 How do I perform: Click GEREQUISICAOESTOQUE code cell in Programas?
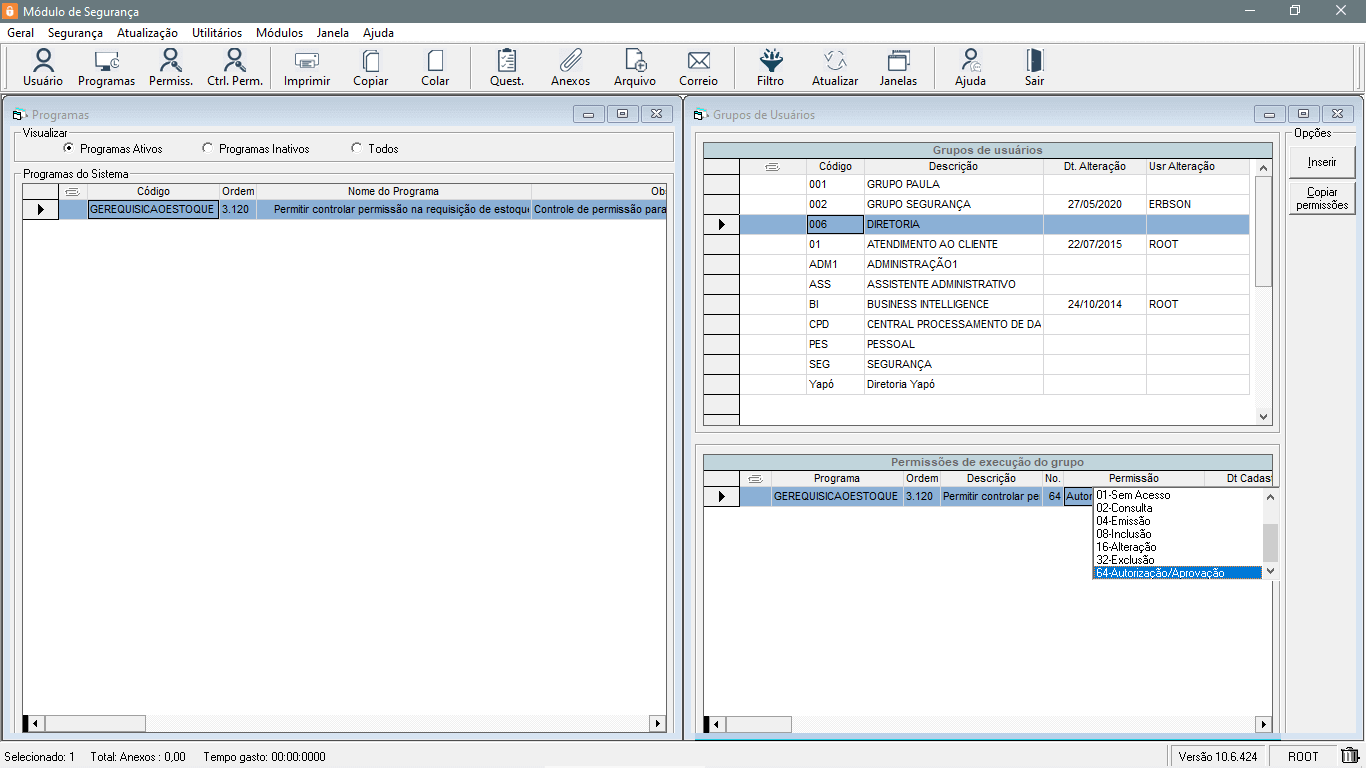153,209
